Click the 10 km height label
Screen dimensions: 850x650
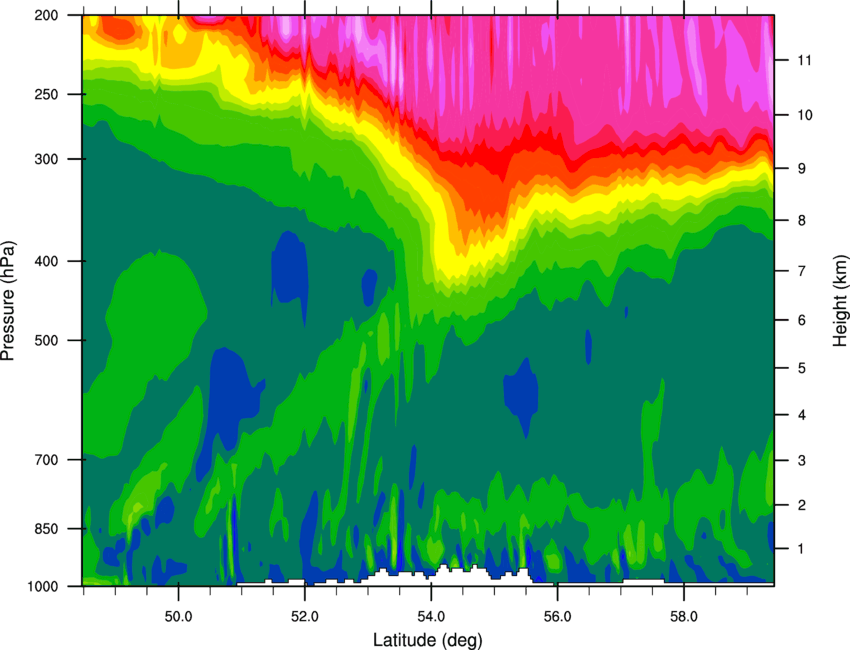(x=804, y=115)
